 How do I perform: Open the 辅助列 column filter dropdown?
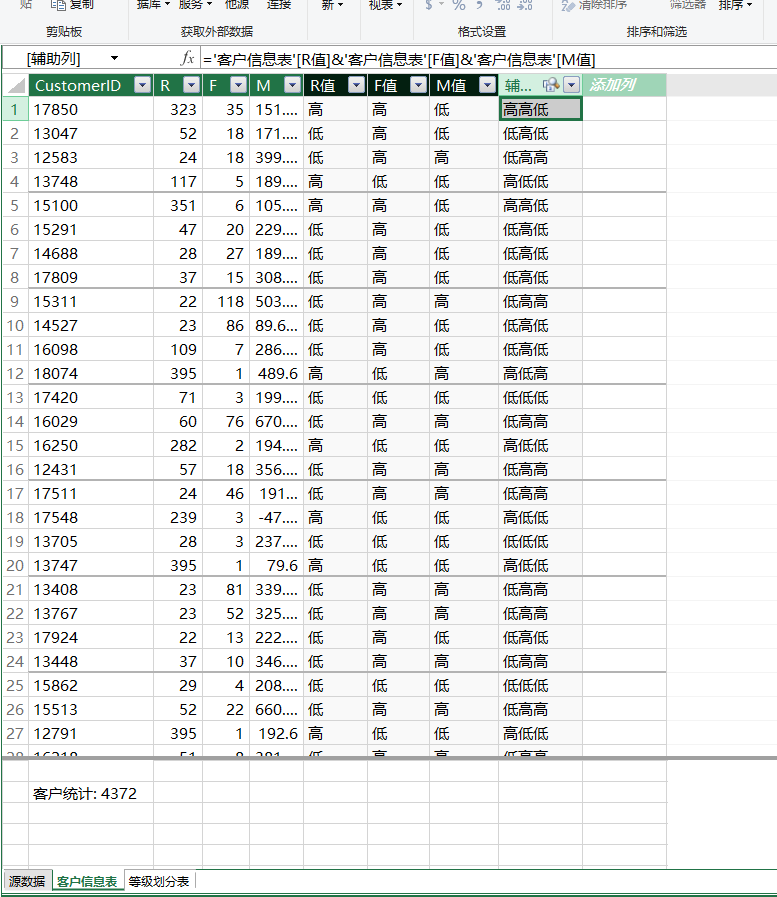pyautogui.click(x=572, y=85)
